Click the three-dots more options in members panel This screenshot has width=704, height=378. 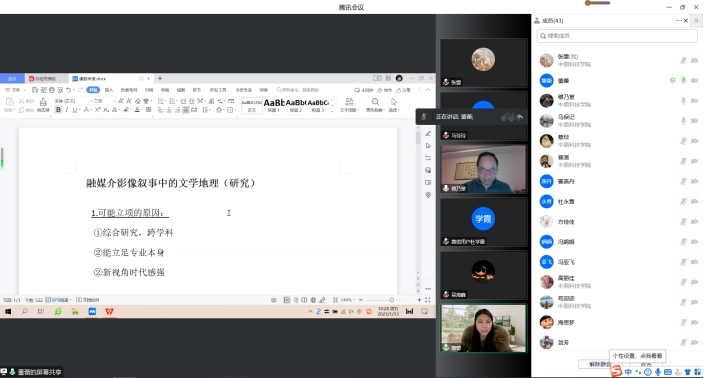click(678, 21)
